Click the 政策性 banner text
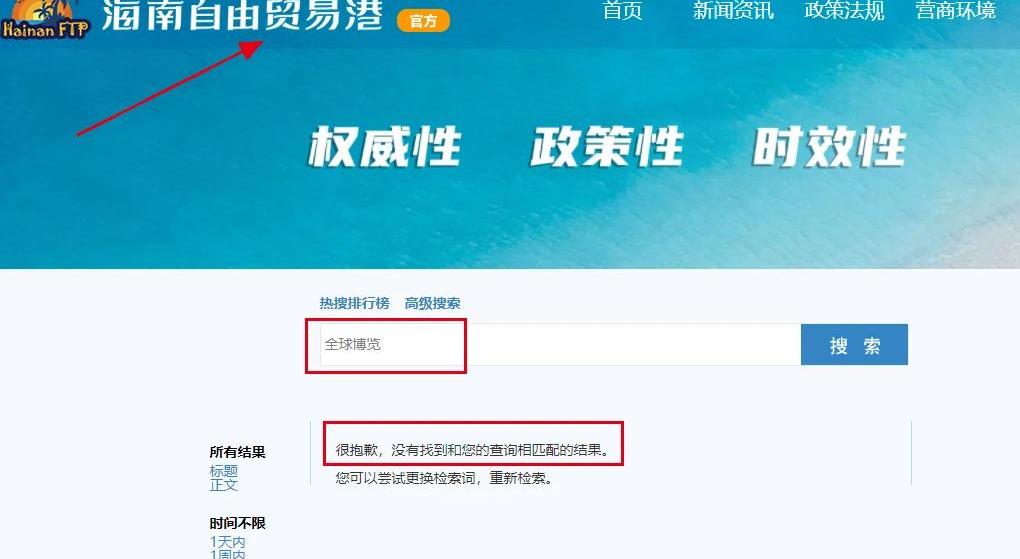 pyautogui.click(x=606, y=146)
